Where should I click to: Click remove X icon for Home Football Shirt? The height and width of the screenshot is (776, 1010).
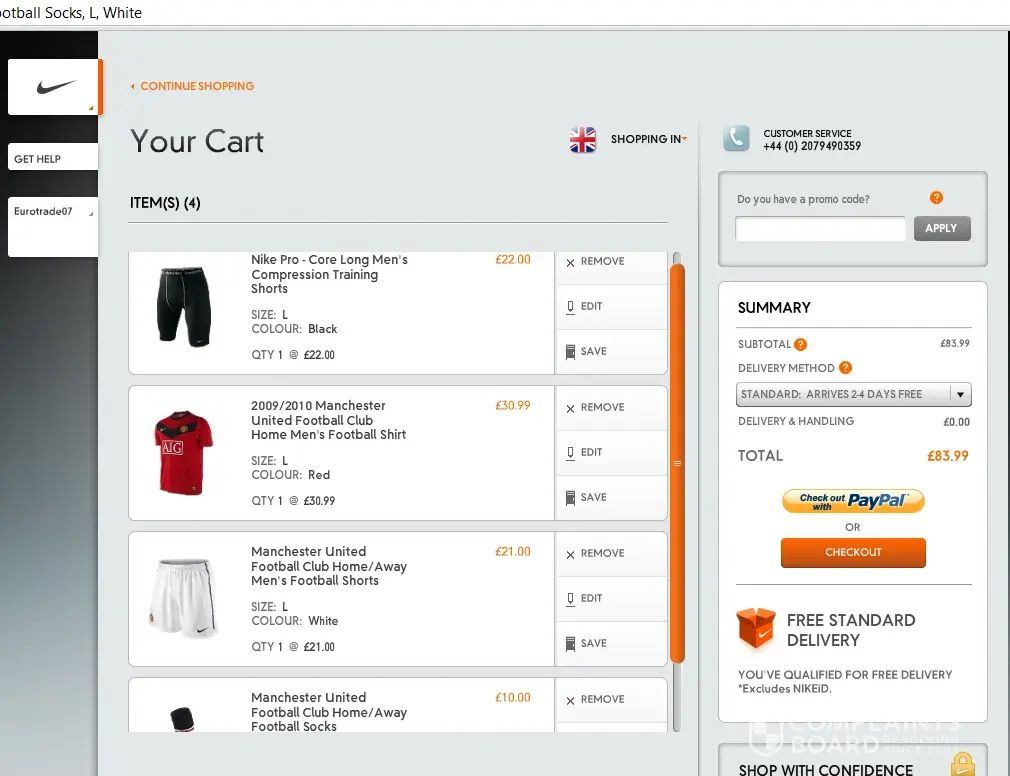pos(570,409)
